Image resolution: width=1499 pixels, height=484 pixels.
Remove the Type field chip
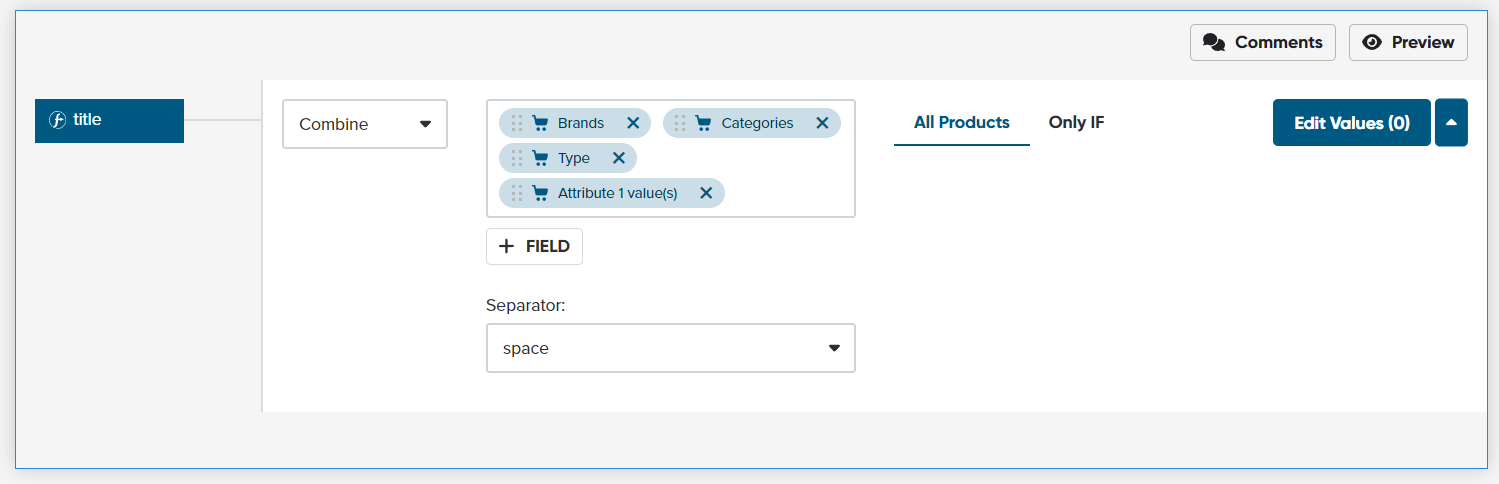619,158
